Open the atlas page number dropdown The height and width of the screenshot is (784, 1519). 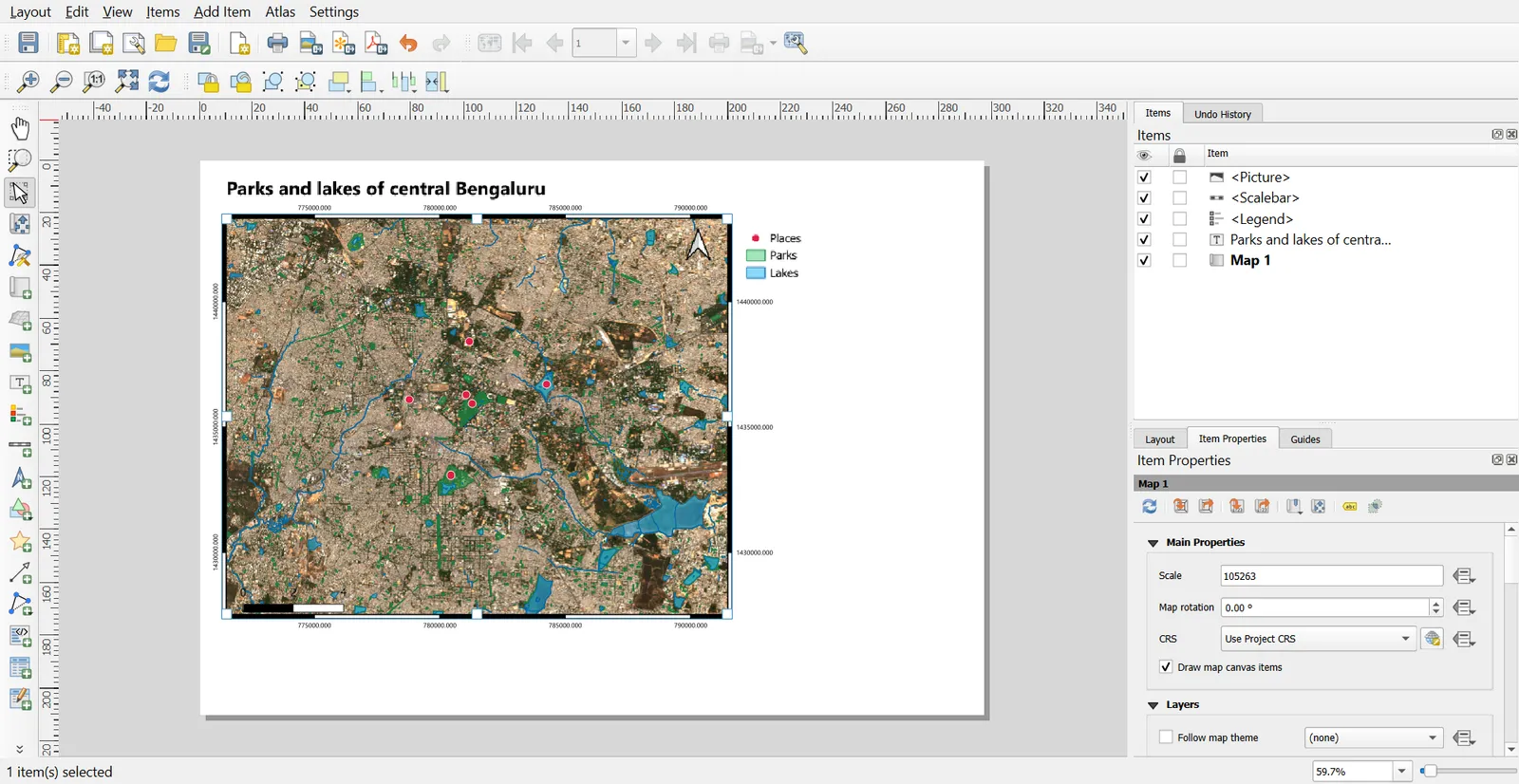(x=626, y=43)
